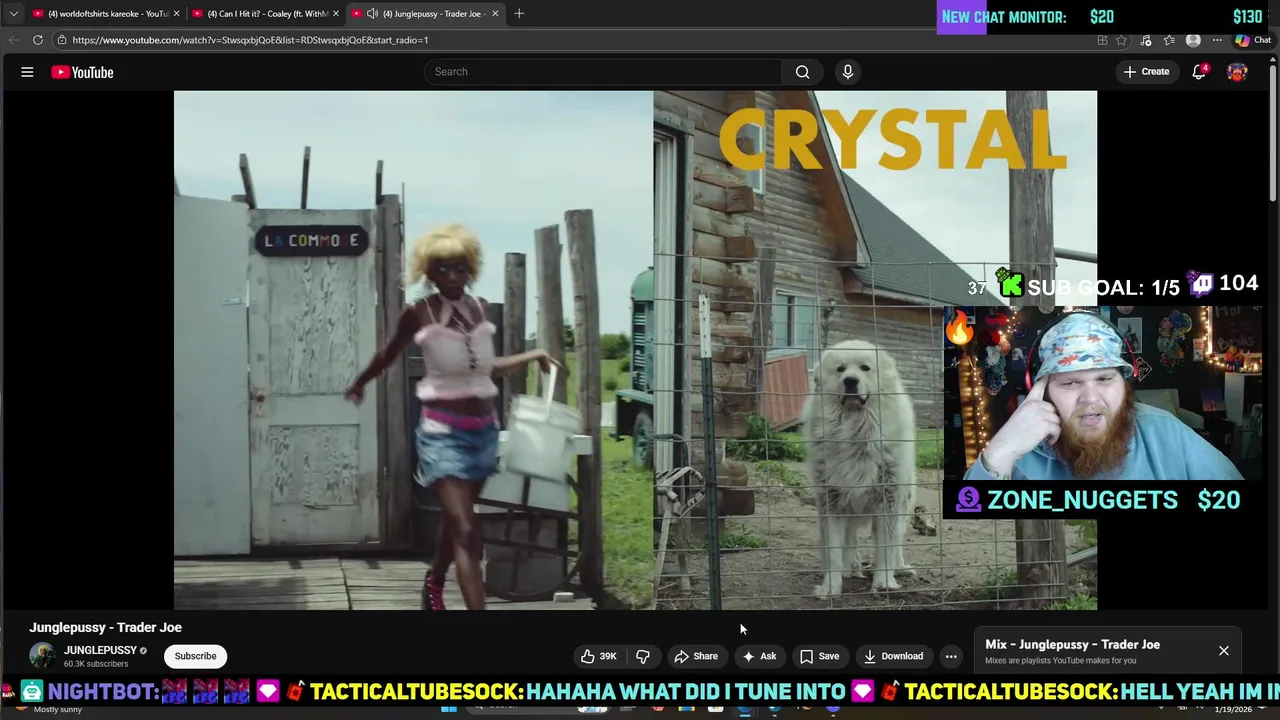Screen dimensions: 1280x720
Task: Open more actions three-dot menu
Action: point(951,656)
